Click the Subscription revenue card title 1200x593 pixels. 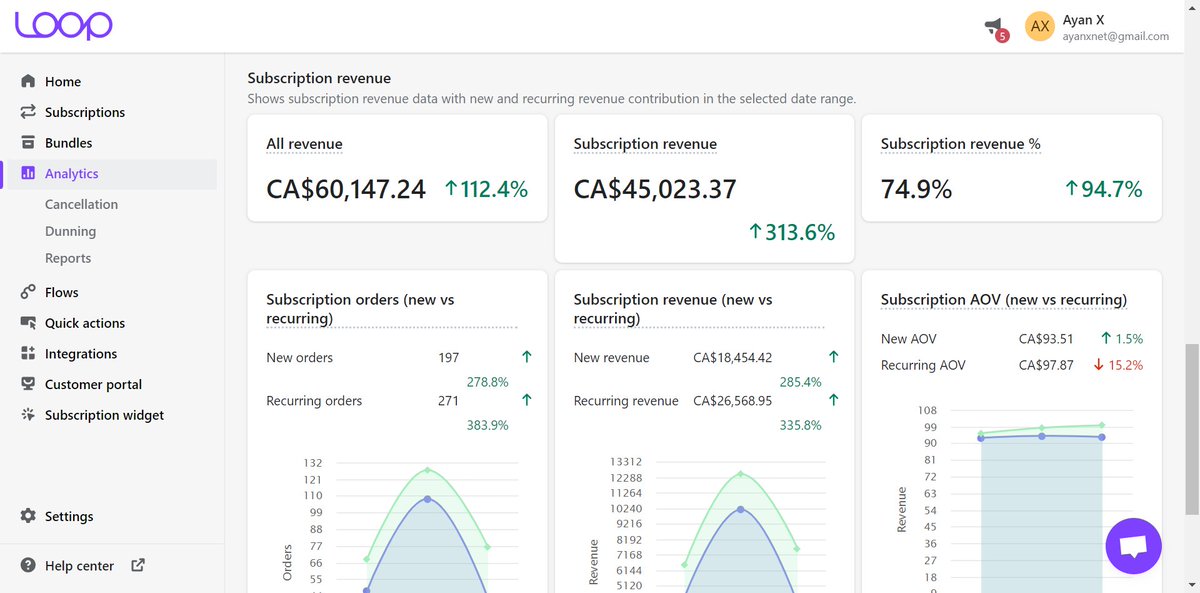(645, 144)
